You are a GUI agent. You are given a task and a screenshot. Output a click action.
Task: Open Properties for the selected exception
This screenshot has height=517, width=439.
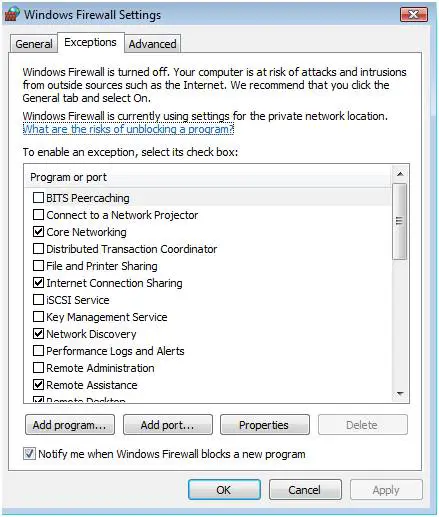click(x=265, y=425)
